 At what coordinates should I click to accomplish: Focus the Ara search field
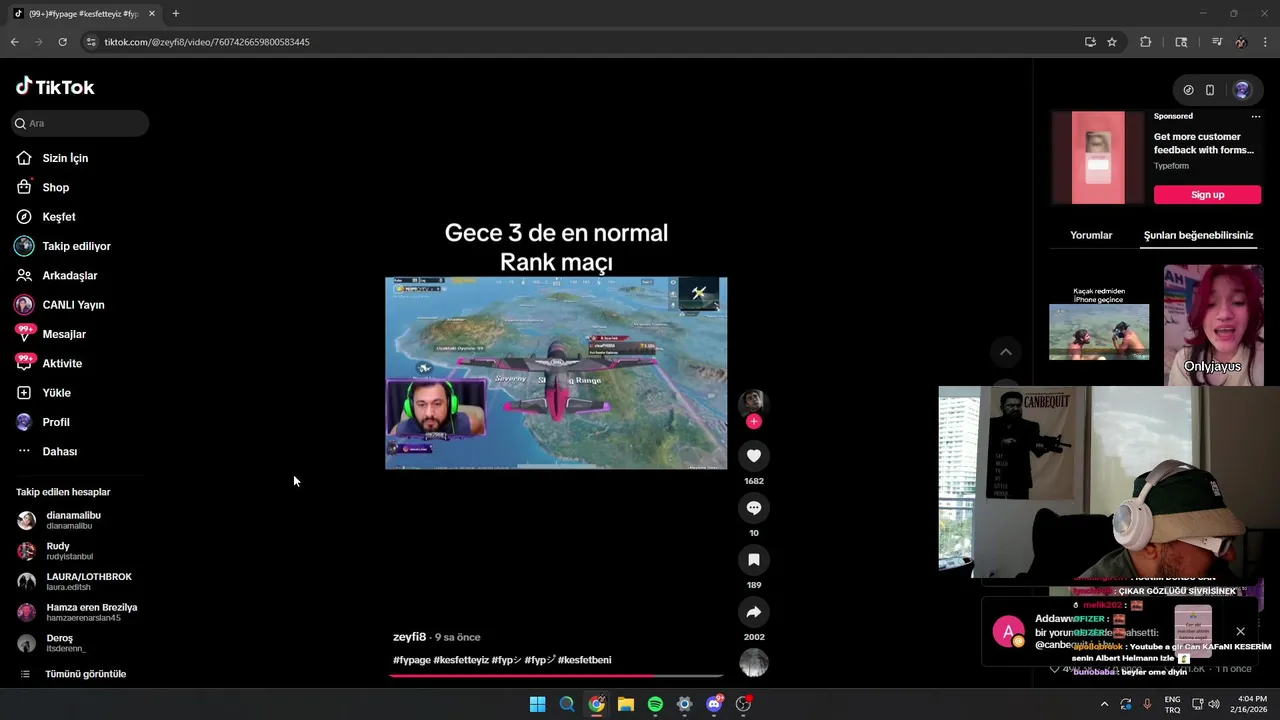click(80, 123)
